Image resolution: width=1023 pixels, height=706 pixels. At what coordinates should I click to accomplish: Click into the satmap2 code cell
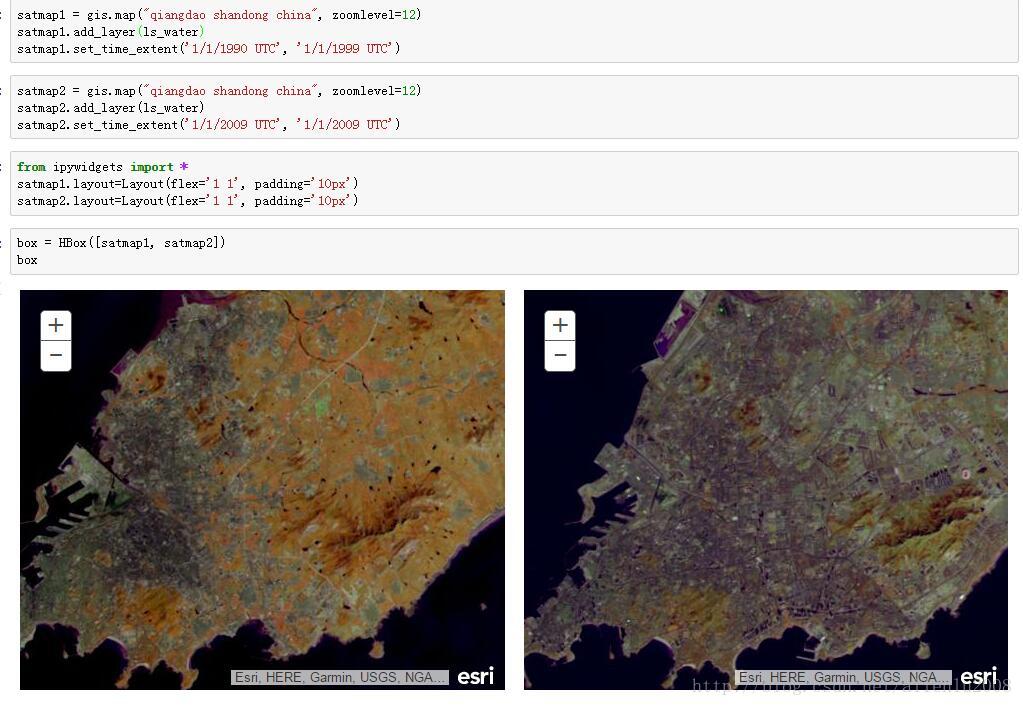coord(514,107)
